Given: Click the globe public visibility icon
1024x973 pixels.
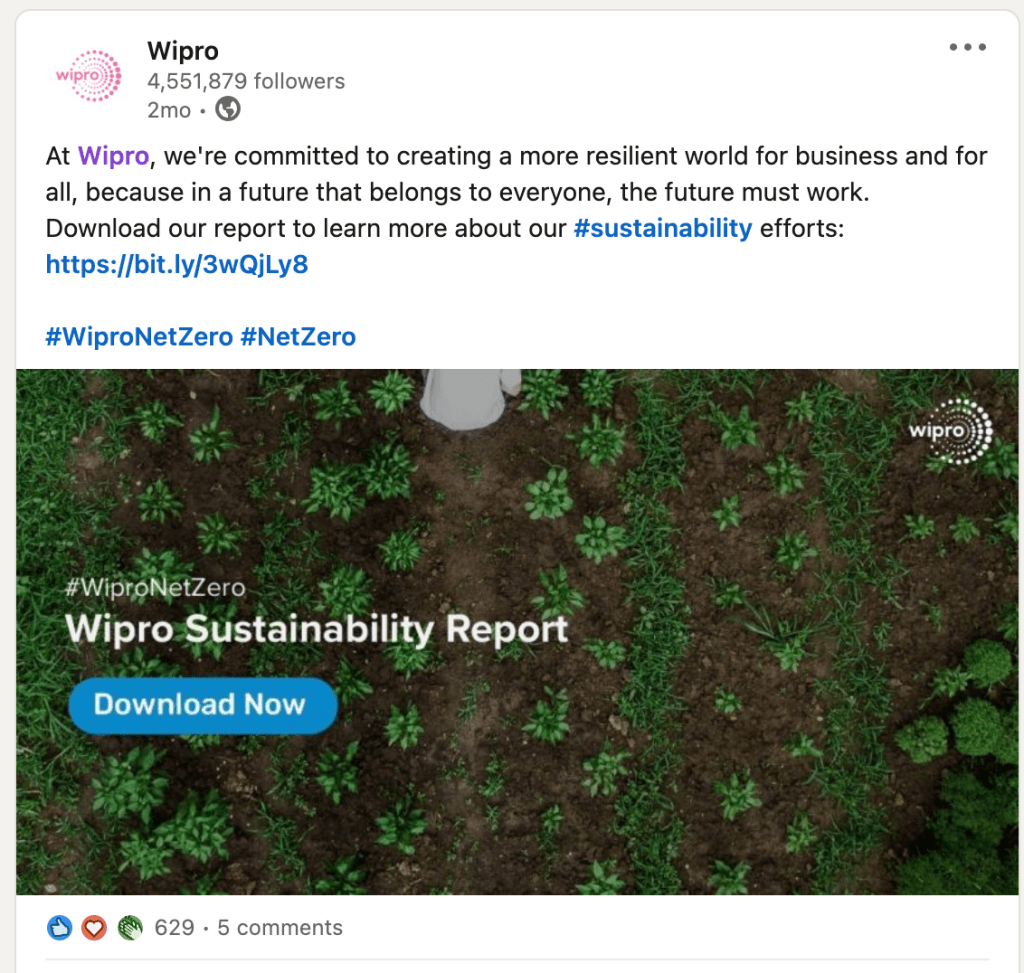Looking at the screenshot, I should point(228,109).
